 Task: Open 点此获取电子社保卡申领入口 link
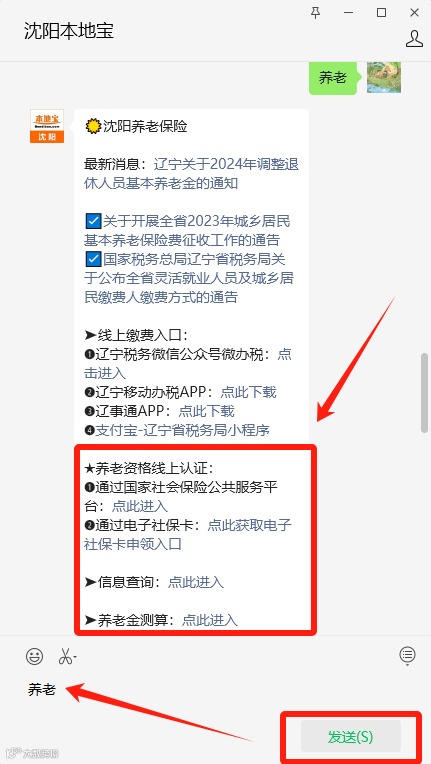tap(188, 535)
